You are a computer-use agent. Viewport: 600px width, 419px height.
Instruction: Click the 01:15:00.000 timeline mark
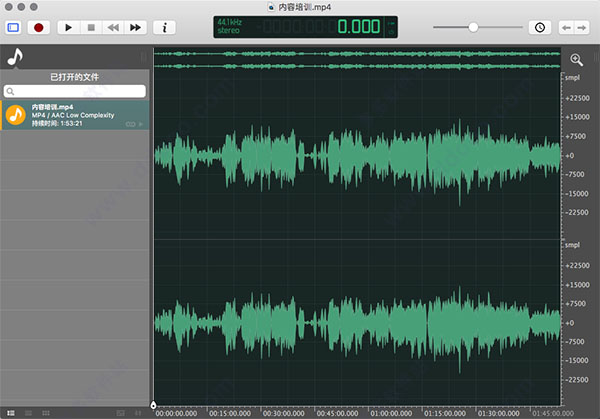tap(445, 413)
